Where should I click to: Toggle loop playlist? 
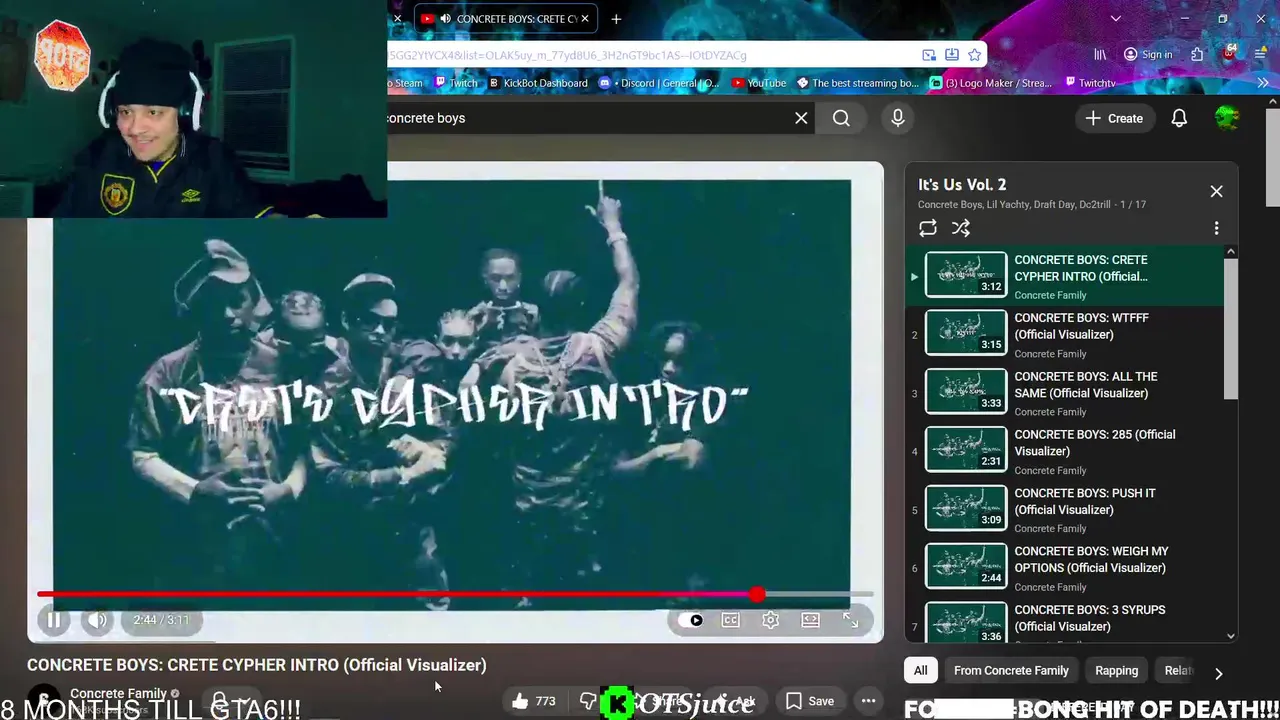[928, 228]
